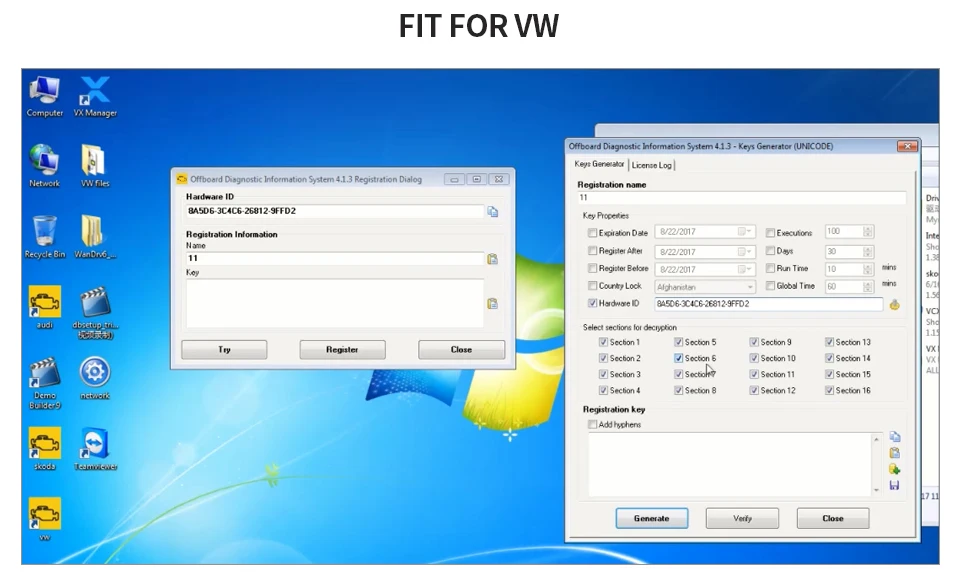Click Close in Keys Generator window
This screenshot has width=960, height=579.
pos(833,518)
